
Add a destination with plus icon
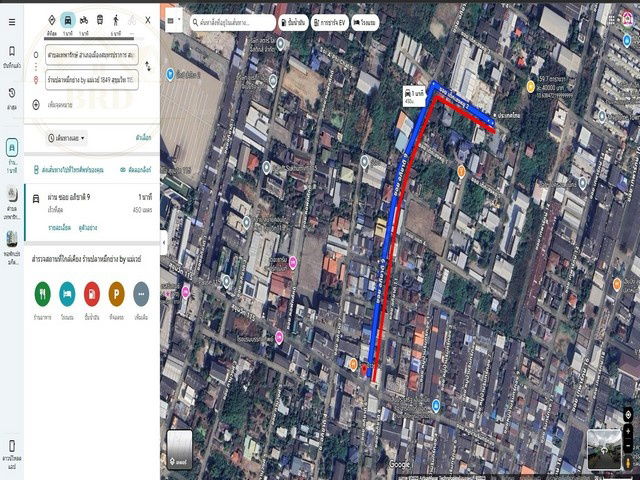coord(36,105)
